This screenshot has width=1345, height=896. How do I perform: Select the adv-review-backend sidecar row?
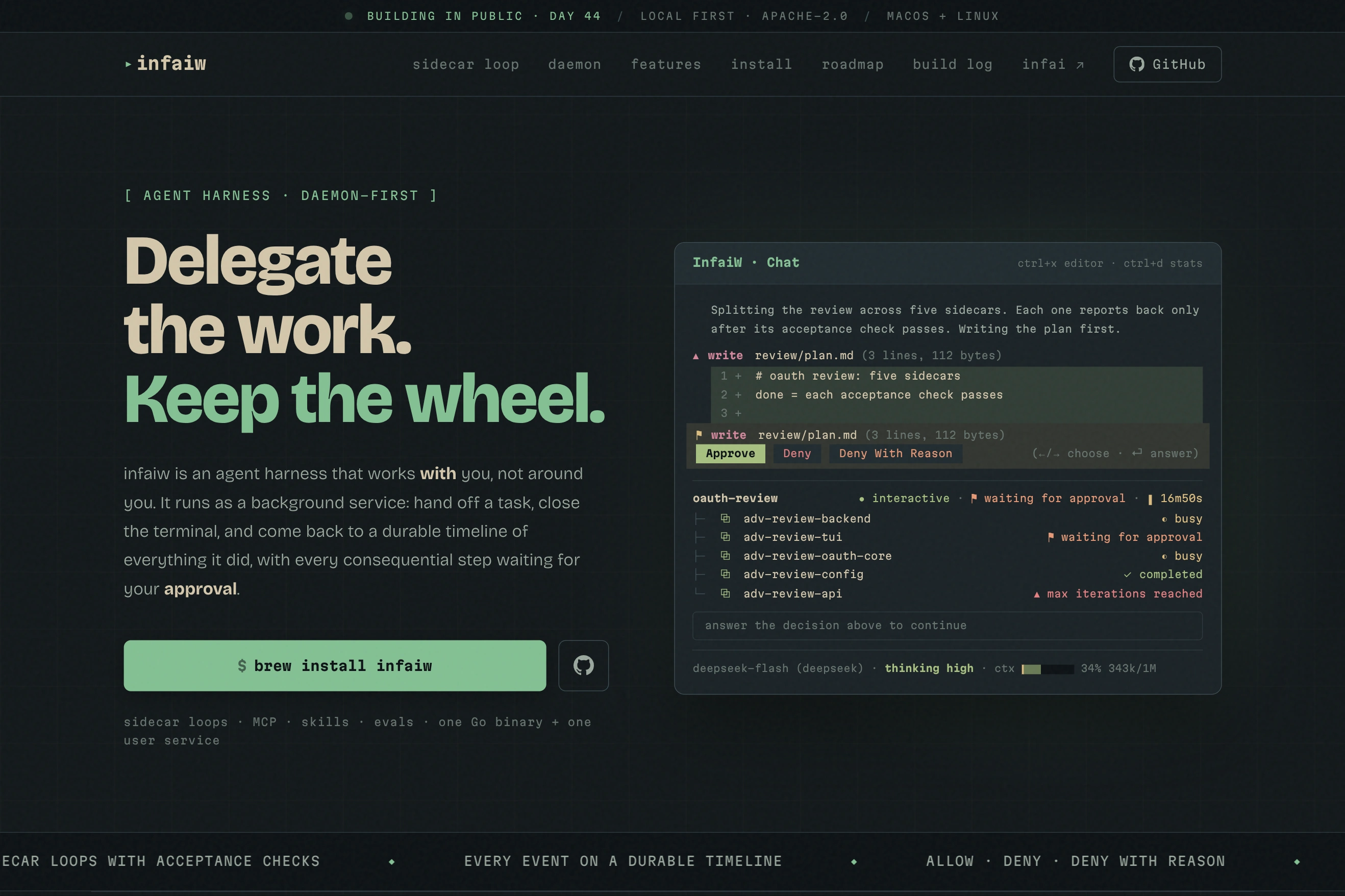coord(948,519)
